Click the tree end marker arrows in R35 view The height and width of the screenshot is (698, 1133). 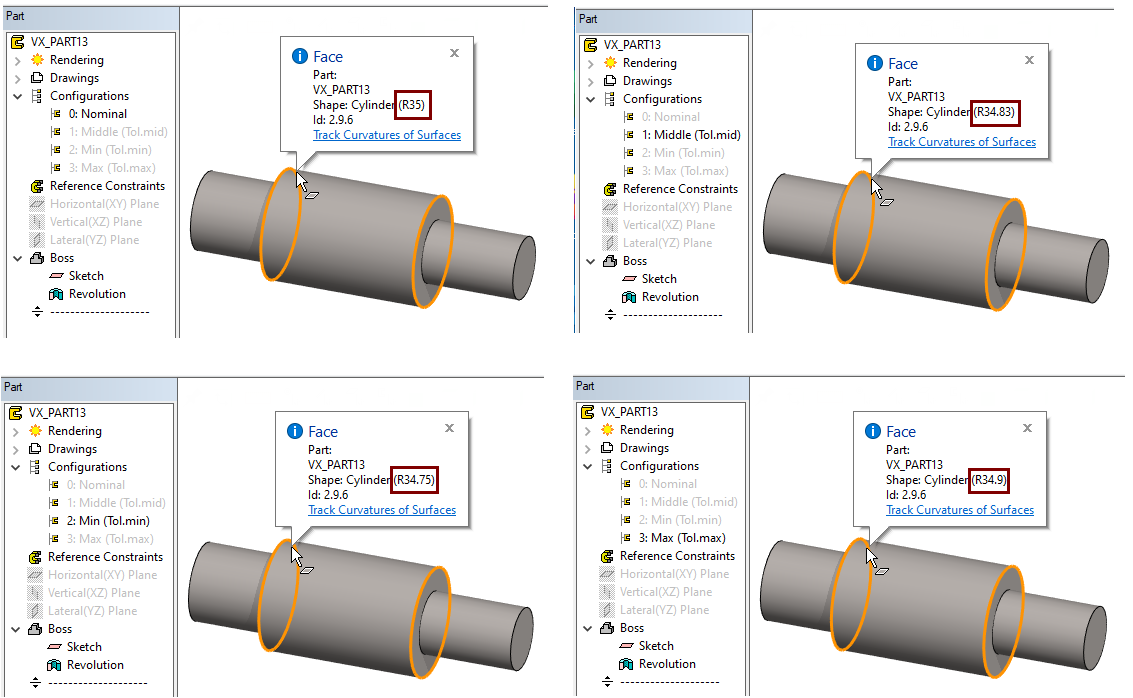pos(38,312)
